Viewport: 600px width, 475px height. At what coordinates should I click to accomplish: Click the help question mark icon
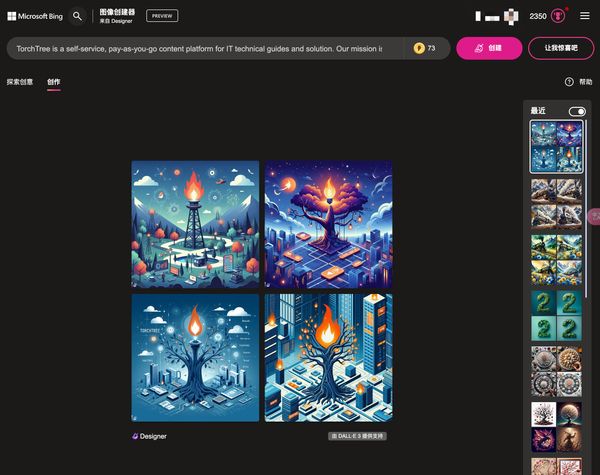click(569, 82)
